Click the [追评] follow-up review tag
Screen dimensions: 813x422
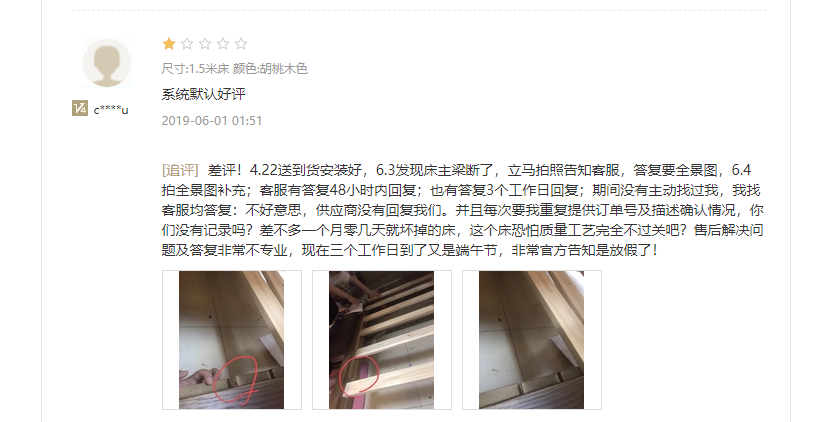click(x=180, y=170)
